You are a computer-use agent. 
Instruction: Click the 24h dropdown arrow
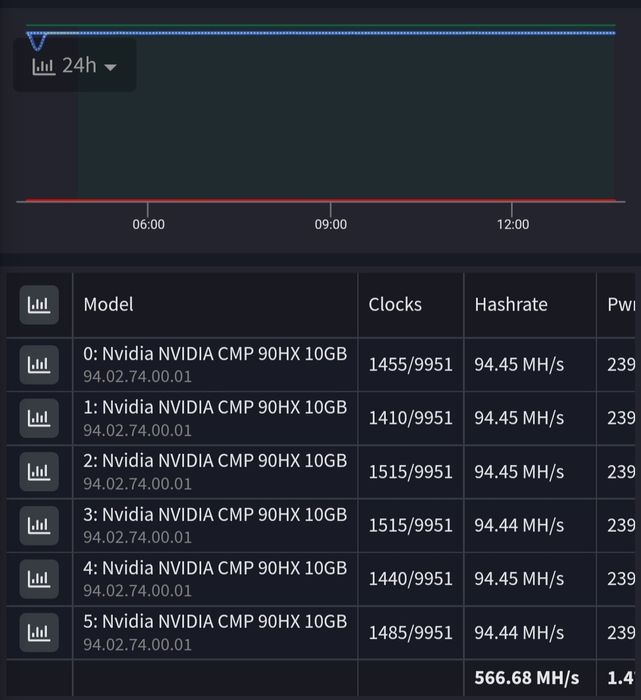tap(110, 67)
